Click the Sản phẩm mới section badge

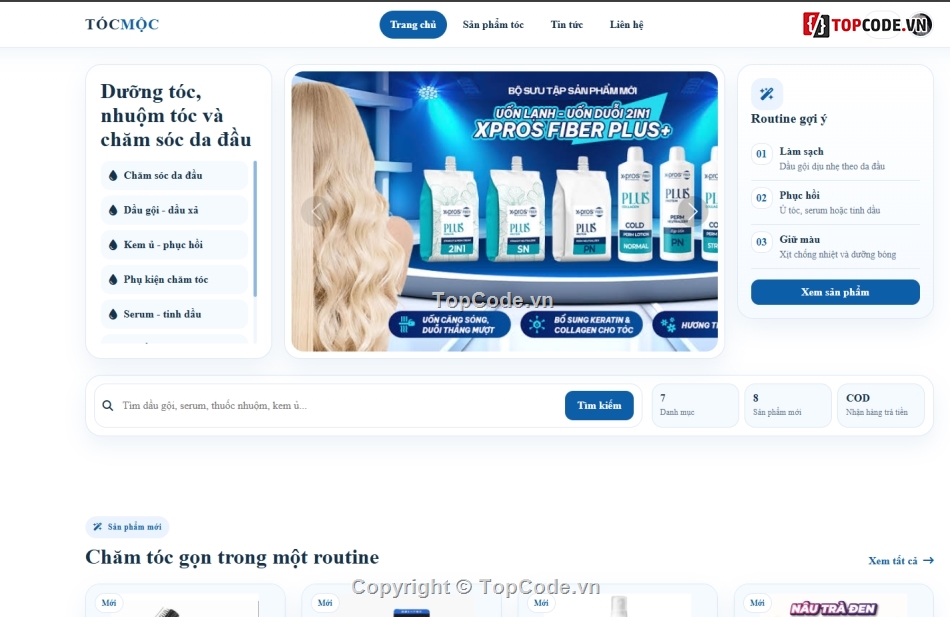(x=127, y=527)
